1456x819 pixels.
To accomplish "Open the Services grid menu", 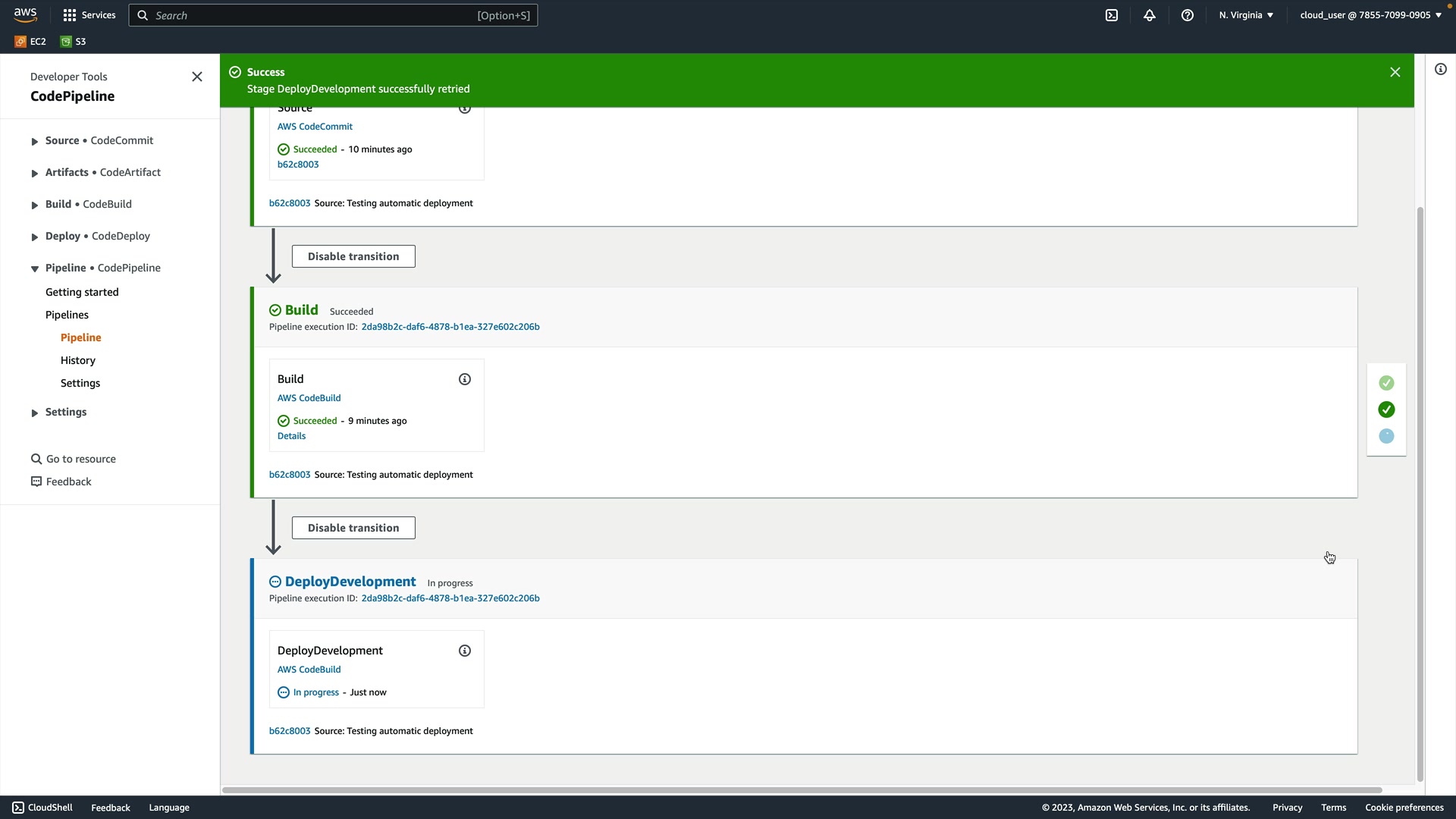I will click(x=89, y=15).
